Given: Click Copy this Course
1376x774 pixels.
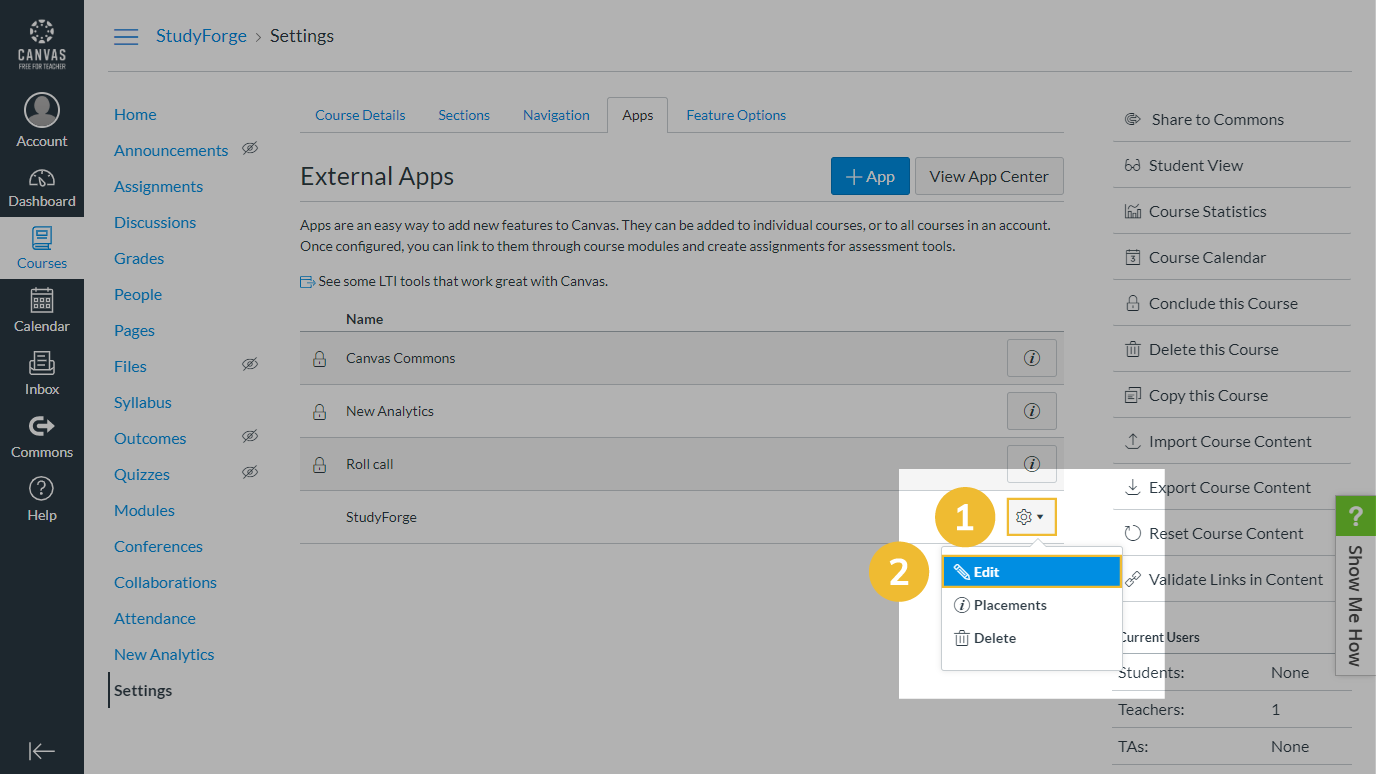Looking at the screenshot, I should click(1196, 395).
